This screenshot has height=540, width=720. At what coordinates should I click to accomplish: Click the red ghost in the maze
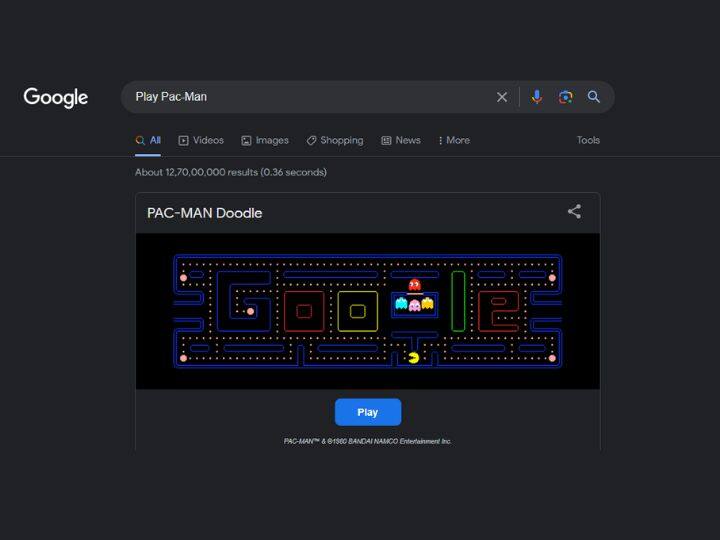point(415,285)
